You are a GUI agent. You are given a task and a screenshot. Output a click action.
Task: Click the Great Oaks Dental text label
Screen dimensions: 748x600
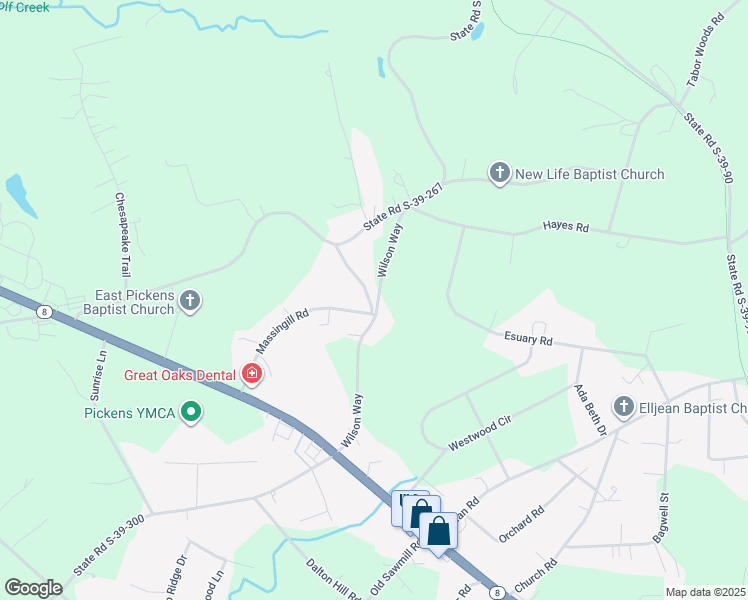180,375
